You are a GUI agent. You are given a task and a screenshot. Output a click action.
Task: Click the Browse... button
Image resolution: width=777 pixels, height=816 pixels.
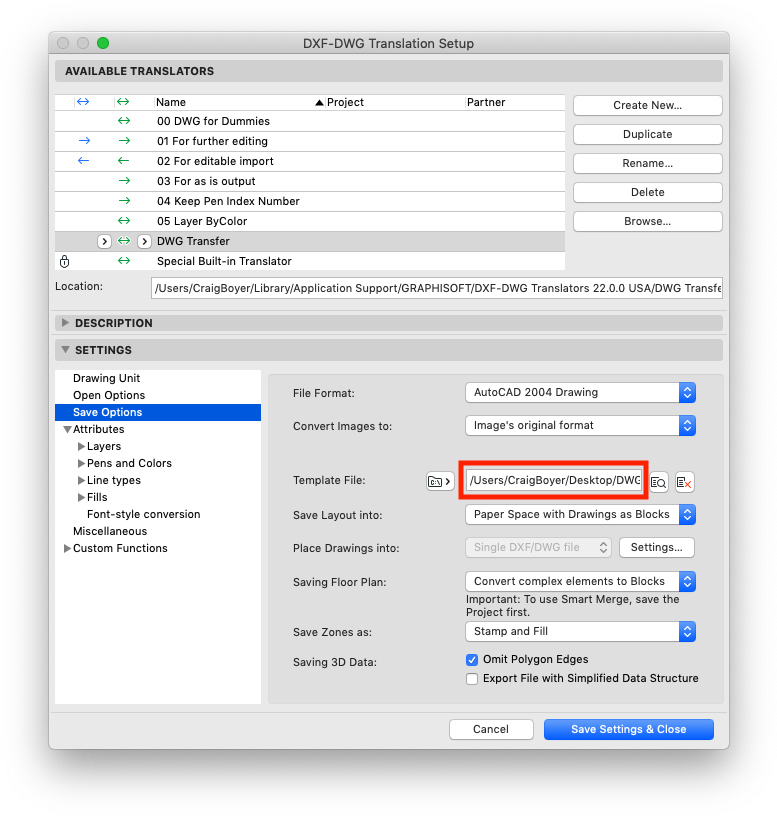pyautogui.click(x=647, y=221)
